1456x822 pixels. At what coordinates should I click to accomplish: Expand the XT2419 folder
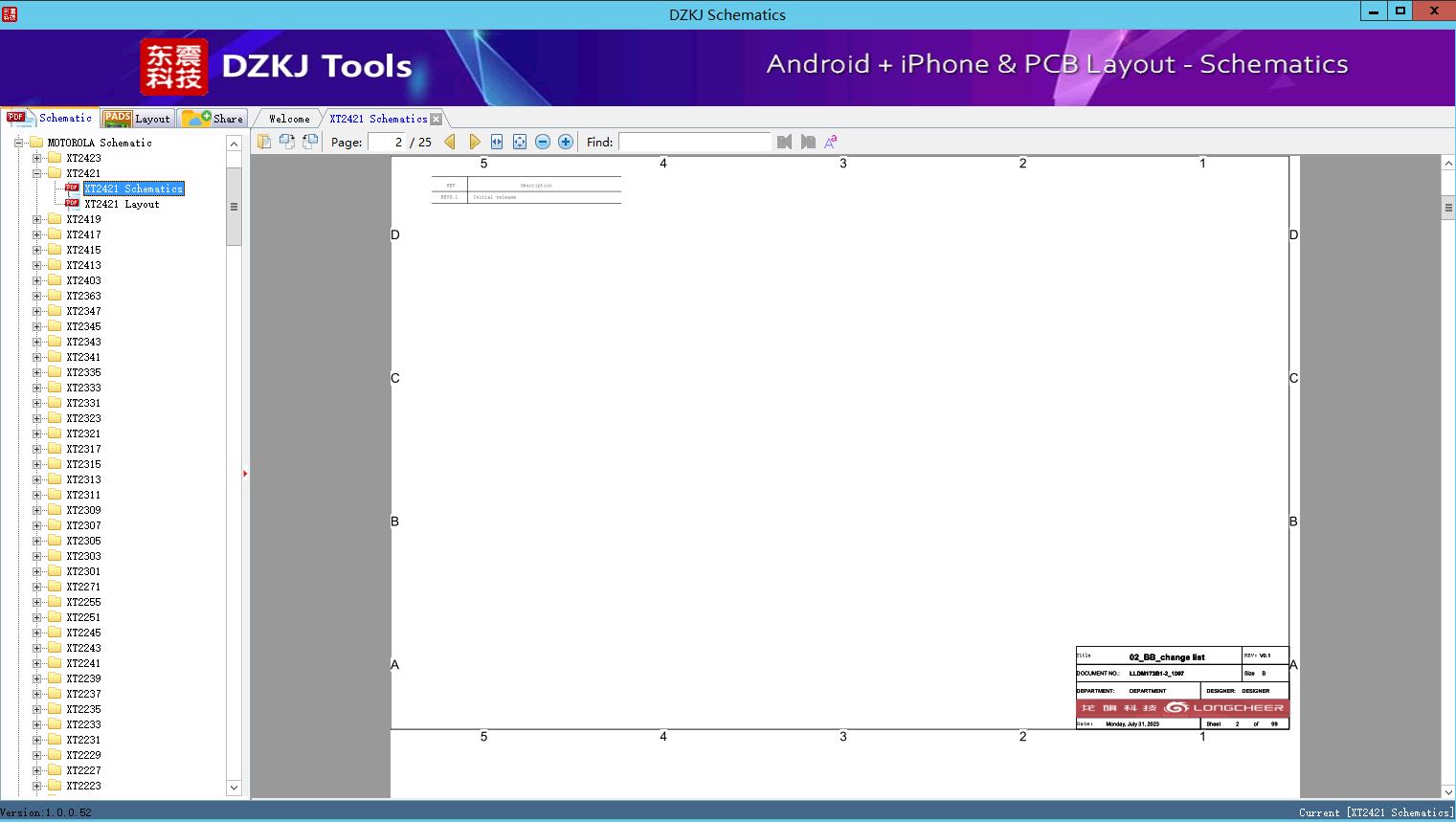pyautogui.click(x=36, y=219)
